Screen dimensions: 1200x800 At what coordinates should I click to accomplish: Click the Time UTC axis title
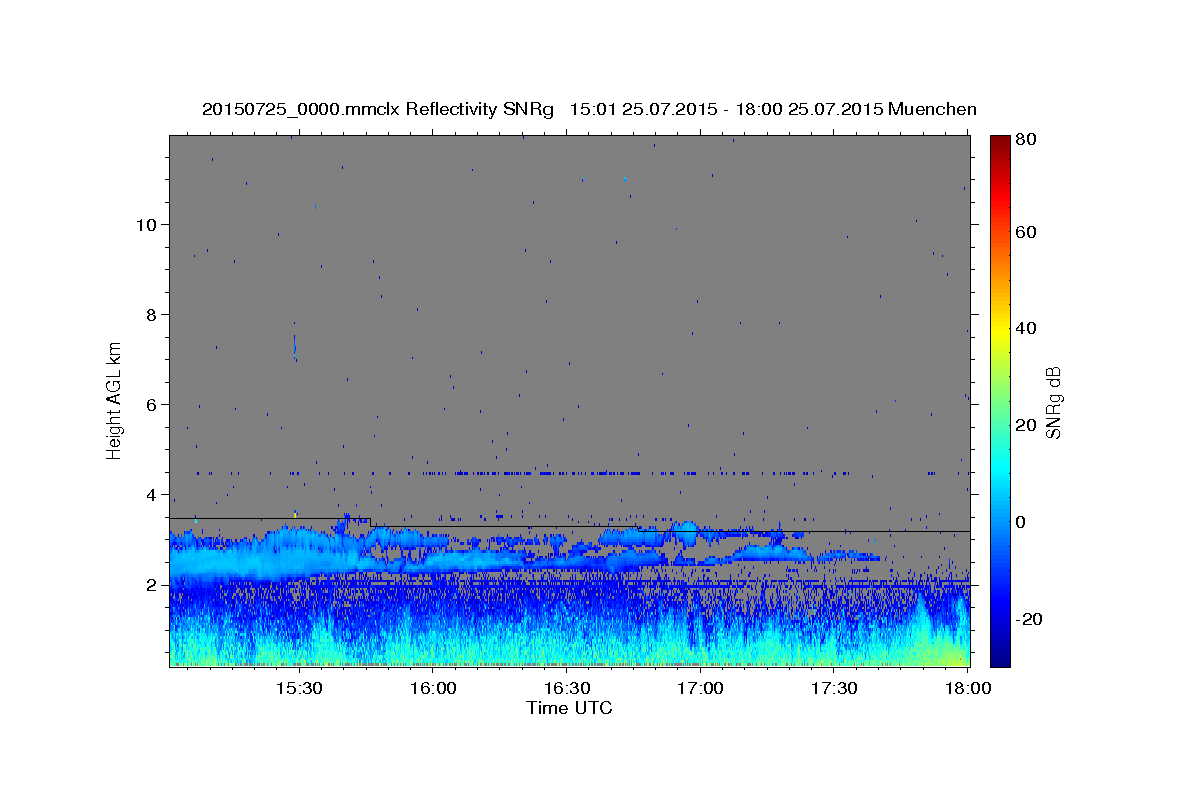click(x=569, y=708)
